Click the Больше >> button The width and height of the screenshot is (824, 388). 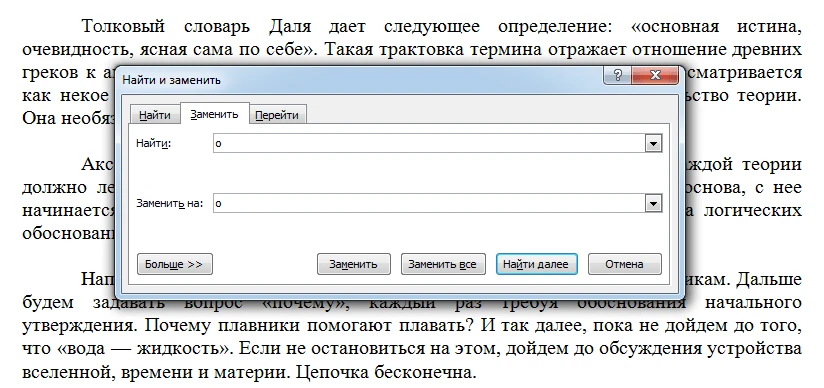point(174,264)
